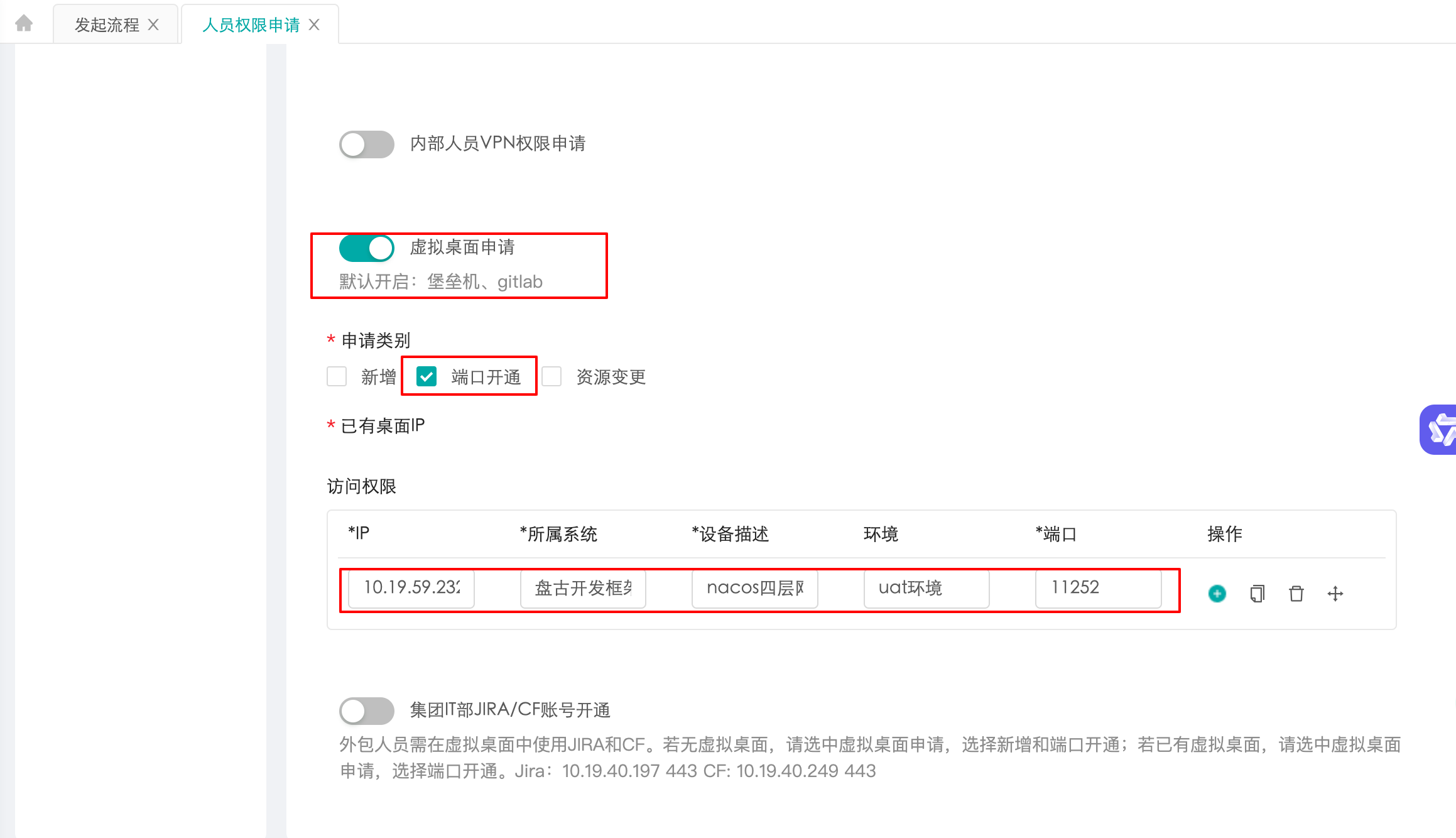Edit 设备描述 field with nacos text

(755, 589)
